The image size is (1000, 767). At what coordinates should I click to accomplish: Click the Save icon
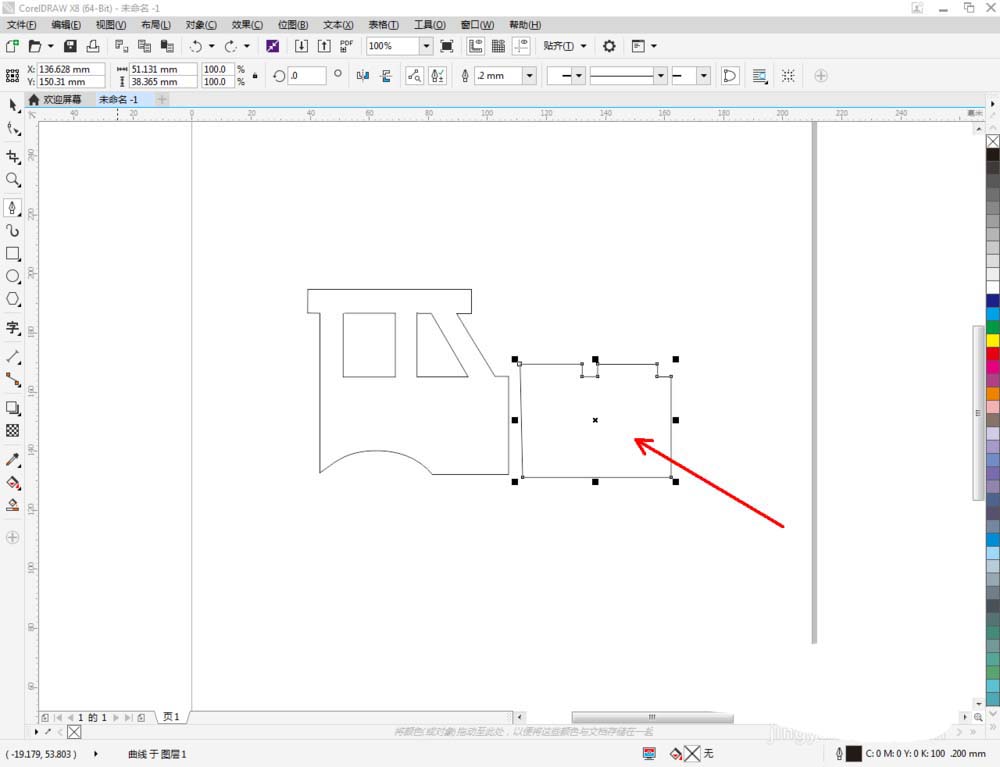point(70,46)
